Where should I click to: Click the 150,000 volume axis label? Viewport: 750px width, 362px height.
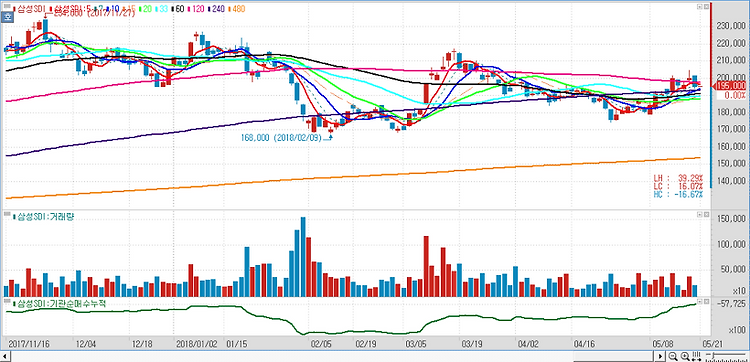[x=731, y=219]
